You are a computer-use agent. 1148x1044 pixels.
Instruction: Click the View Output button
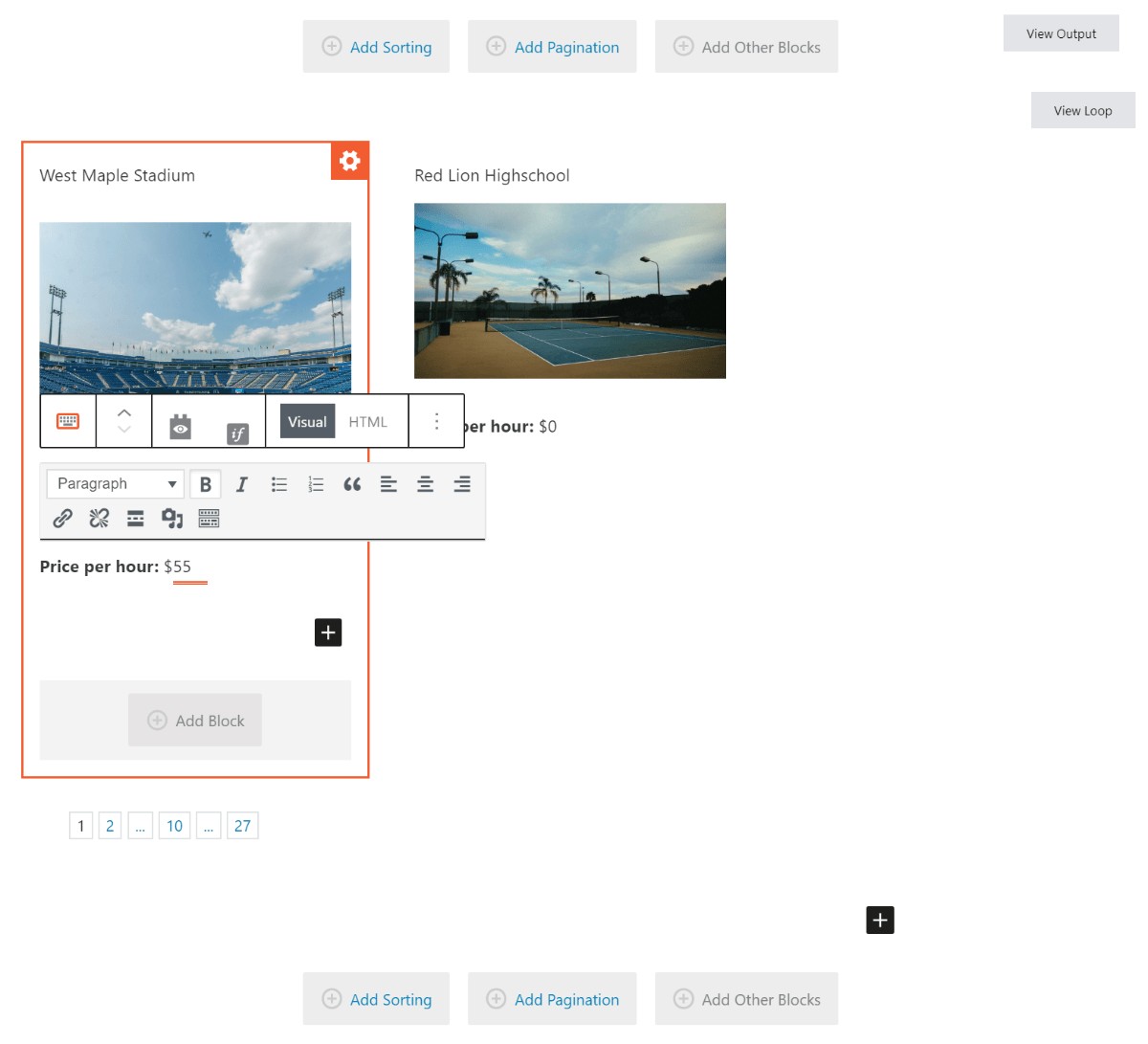click(1061, 33)
